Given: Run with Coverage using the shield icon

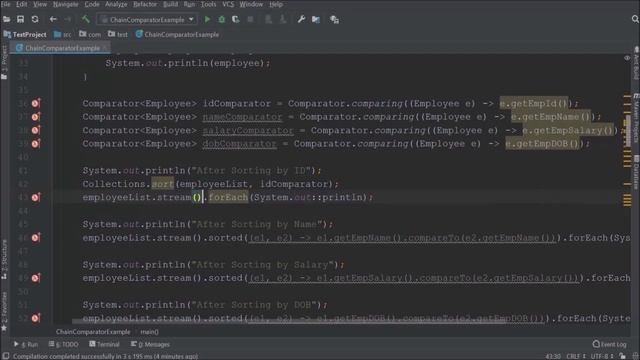Looking at the screenshot, I should coord(236,19).
